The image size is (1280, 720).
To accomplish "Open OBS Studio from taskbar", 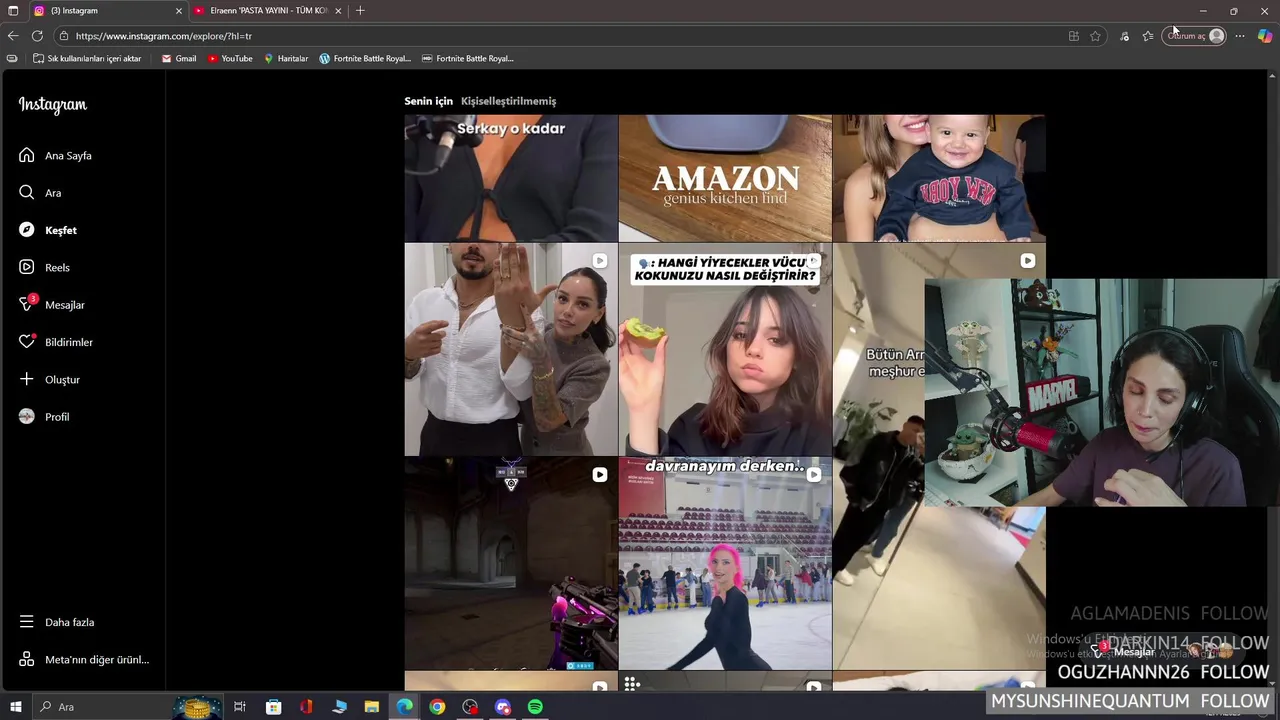I will click(470, 707).
